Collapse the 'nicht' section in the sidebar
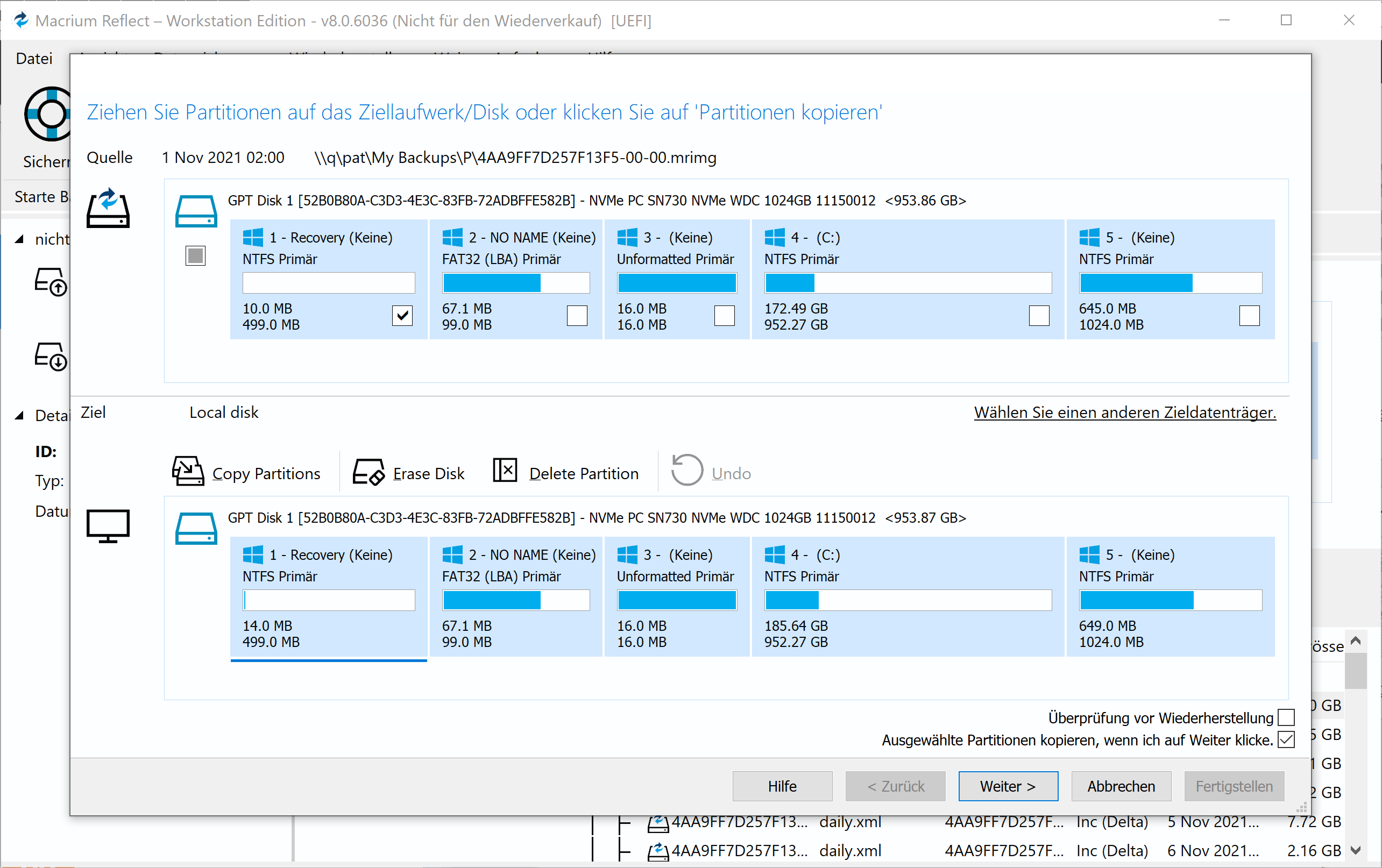Screen dimensions: 1382x868 click(x=19, y=239)
